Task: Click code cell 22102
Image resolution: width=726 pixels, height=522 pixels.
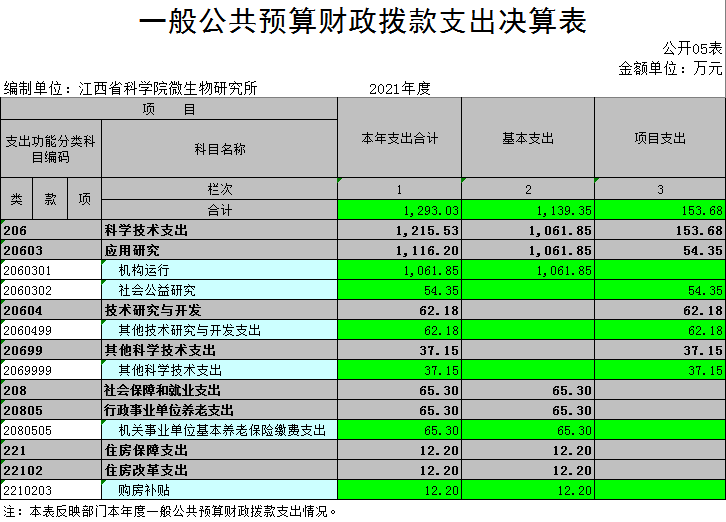Action: (x=51, y=470)
